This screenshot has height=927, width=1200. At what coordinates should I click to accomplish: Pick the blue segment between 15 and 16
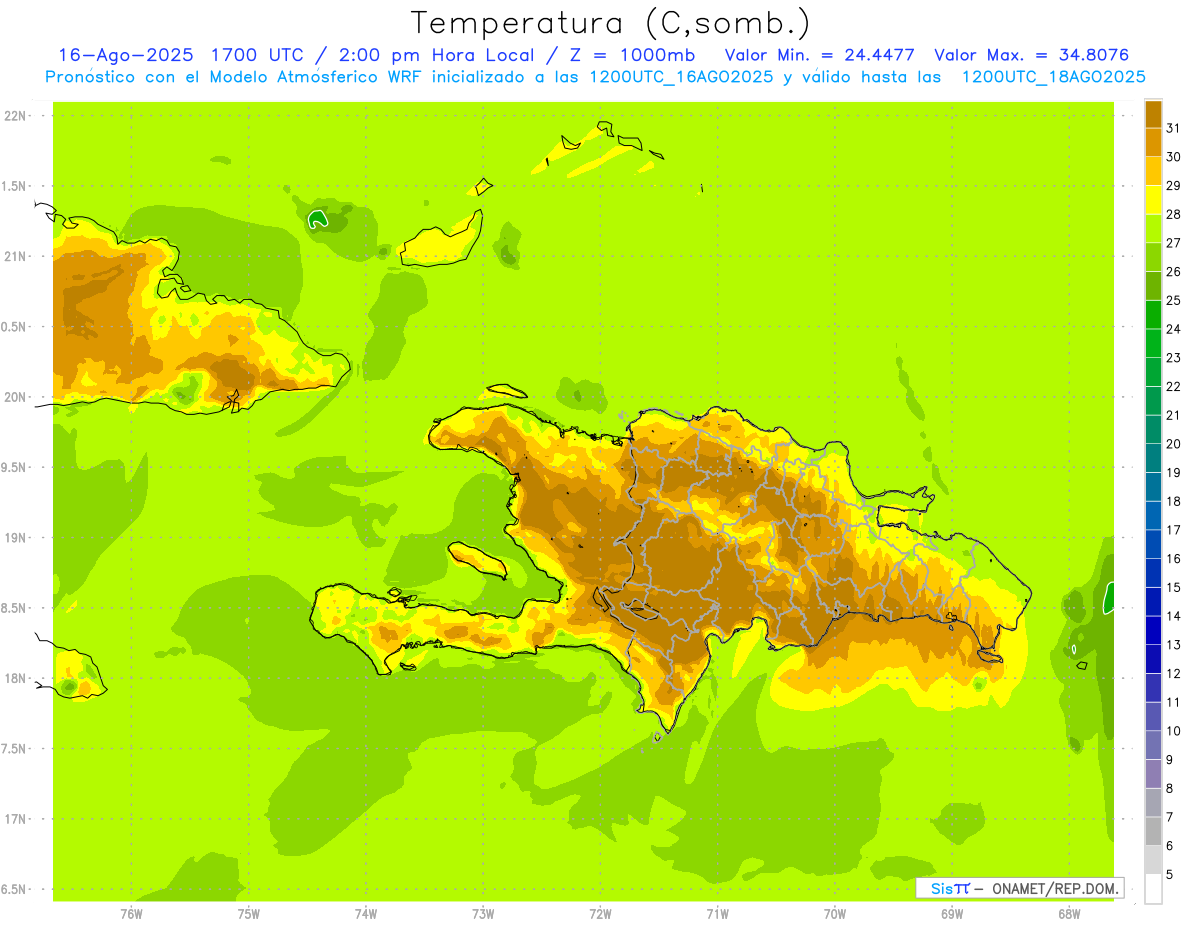pyautogui.click(x=1153, y=572)
